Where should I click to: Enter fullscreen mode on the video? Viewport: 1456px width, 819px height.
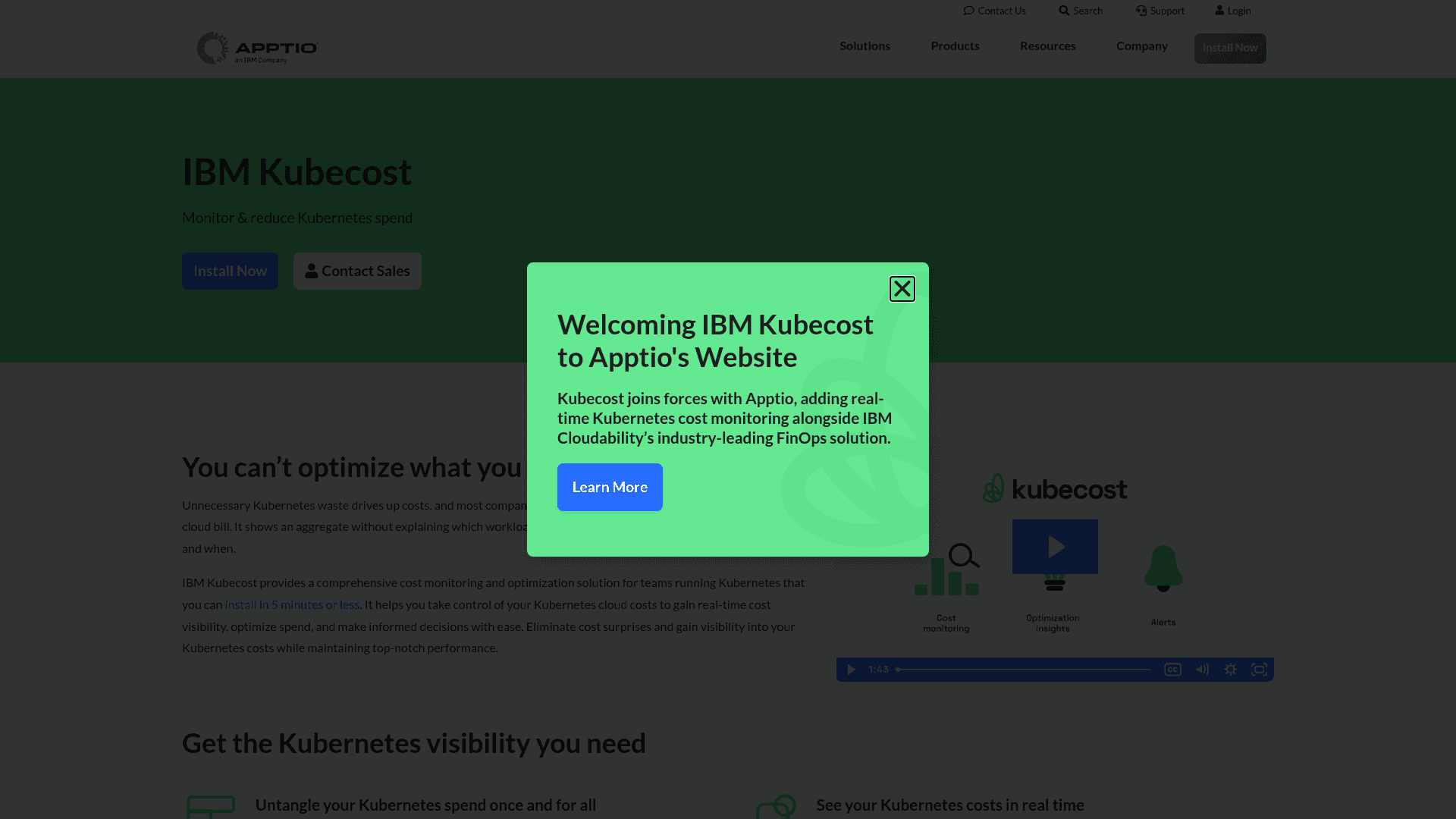coord(1260,670)
